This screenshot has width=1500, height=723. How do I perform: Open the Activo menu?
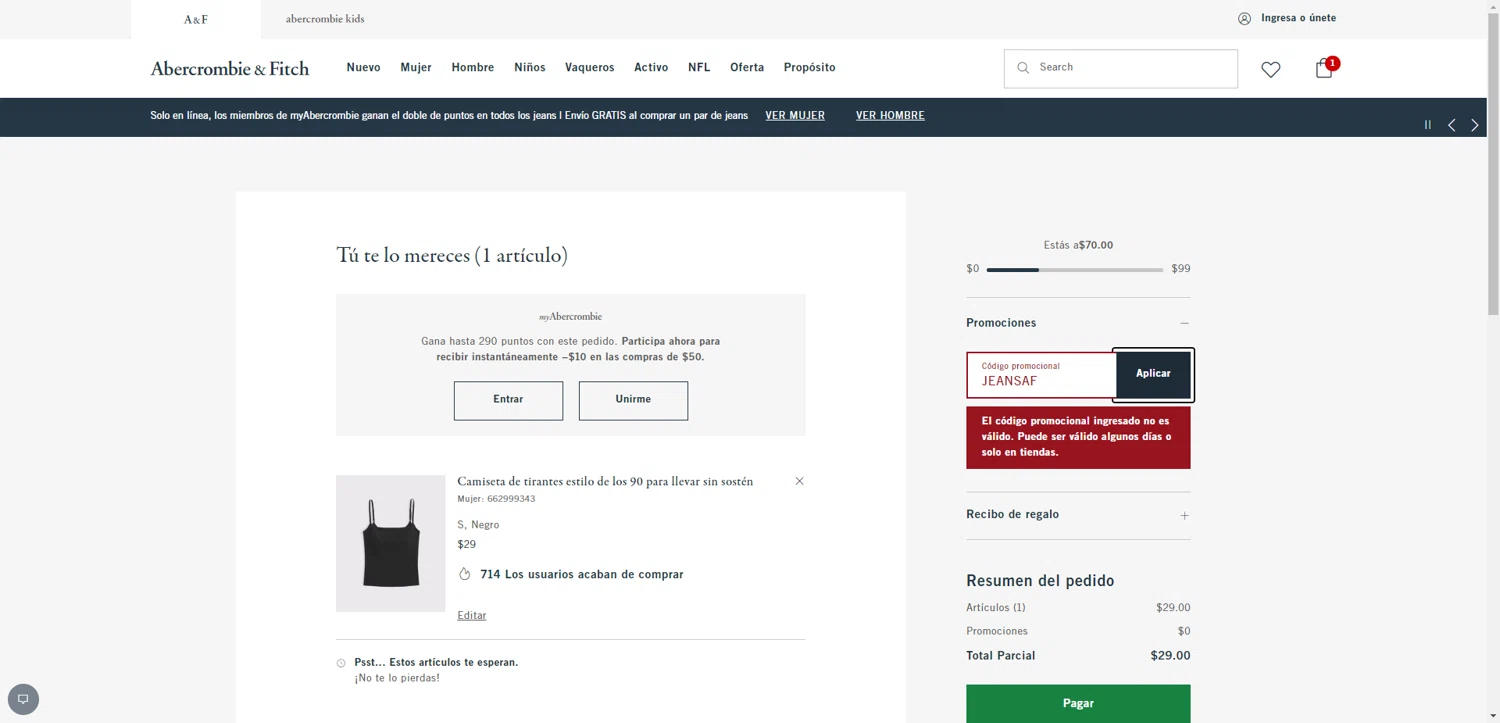tap(651, 67)
